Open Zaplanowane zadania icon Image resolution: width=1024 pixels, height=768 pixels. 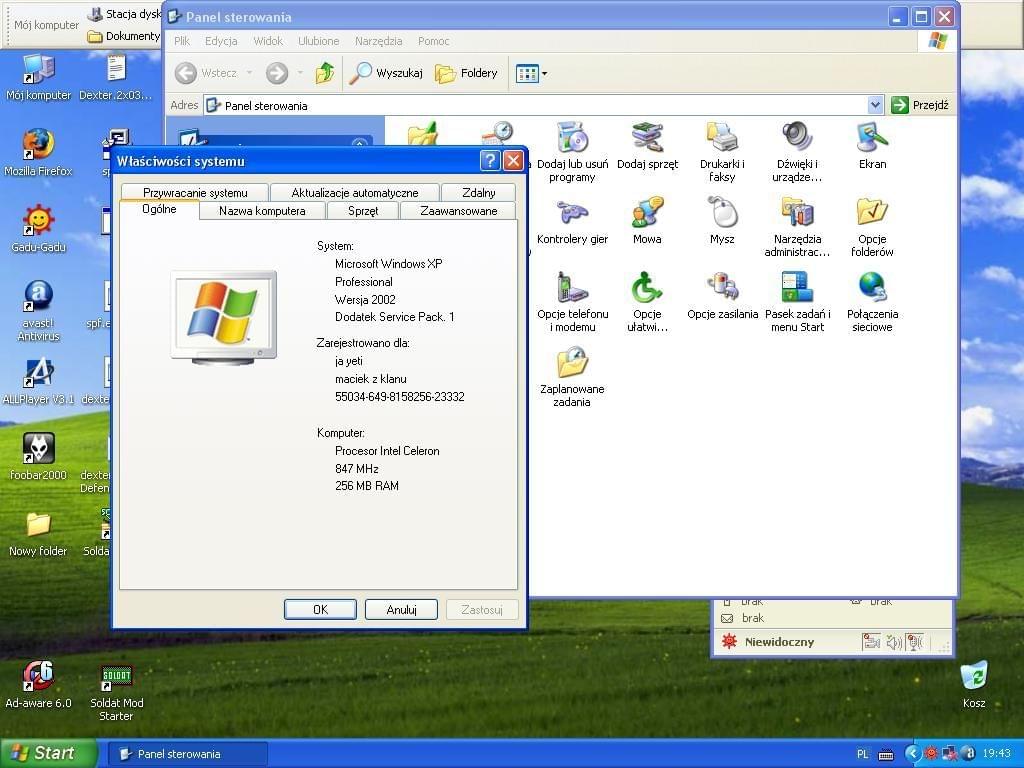pyautogui.click(x=572, y=363)
